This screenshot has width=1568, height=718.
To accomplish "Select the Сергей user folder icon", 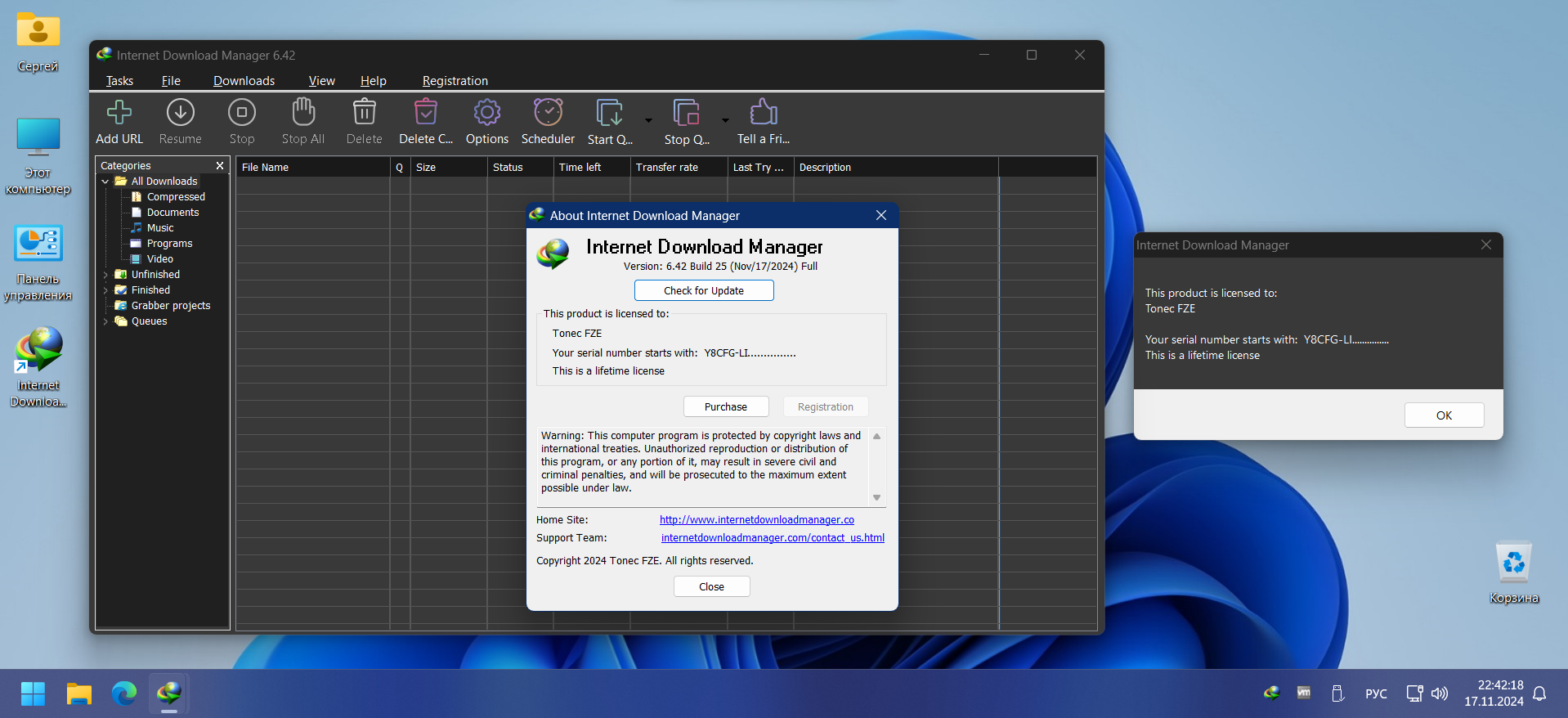I will 38,41.
